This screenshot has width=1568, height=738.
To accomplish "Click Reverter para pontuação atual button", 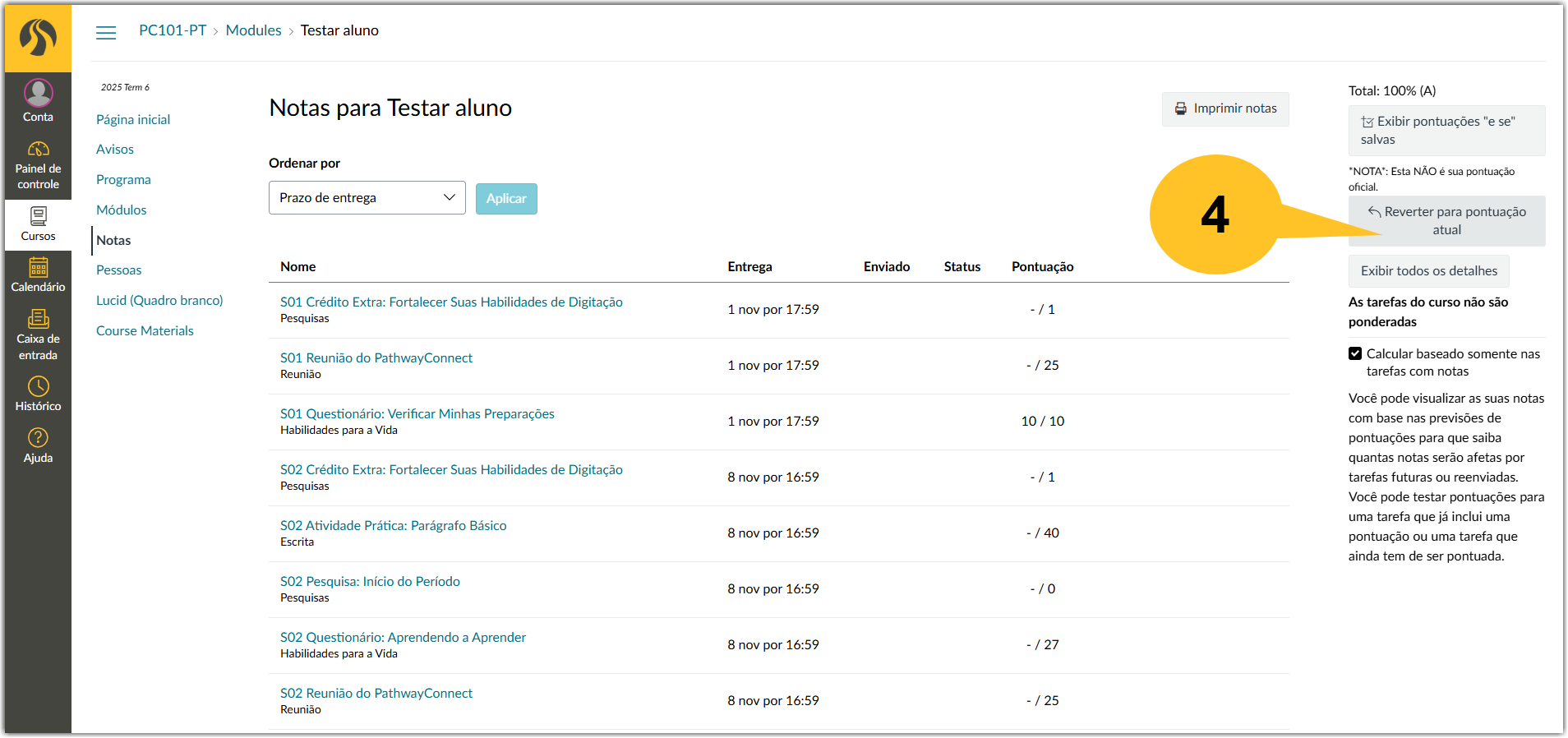I will 1446,221.
